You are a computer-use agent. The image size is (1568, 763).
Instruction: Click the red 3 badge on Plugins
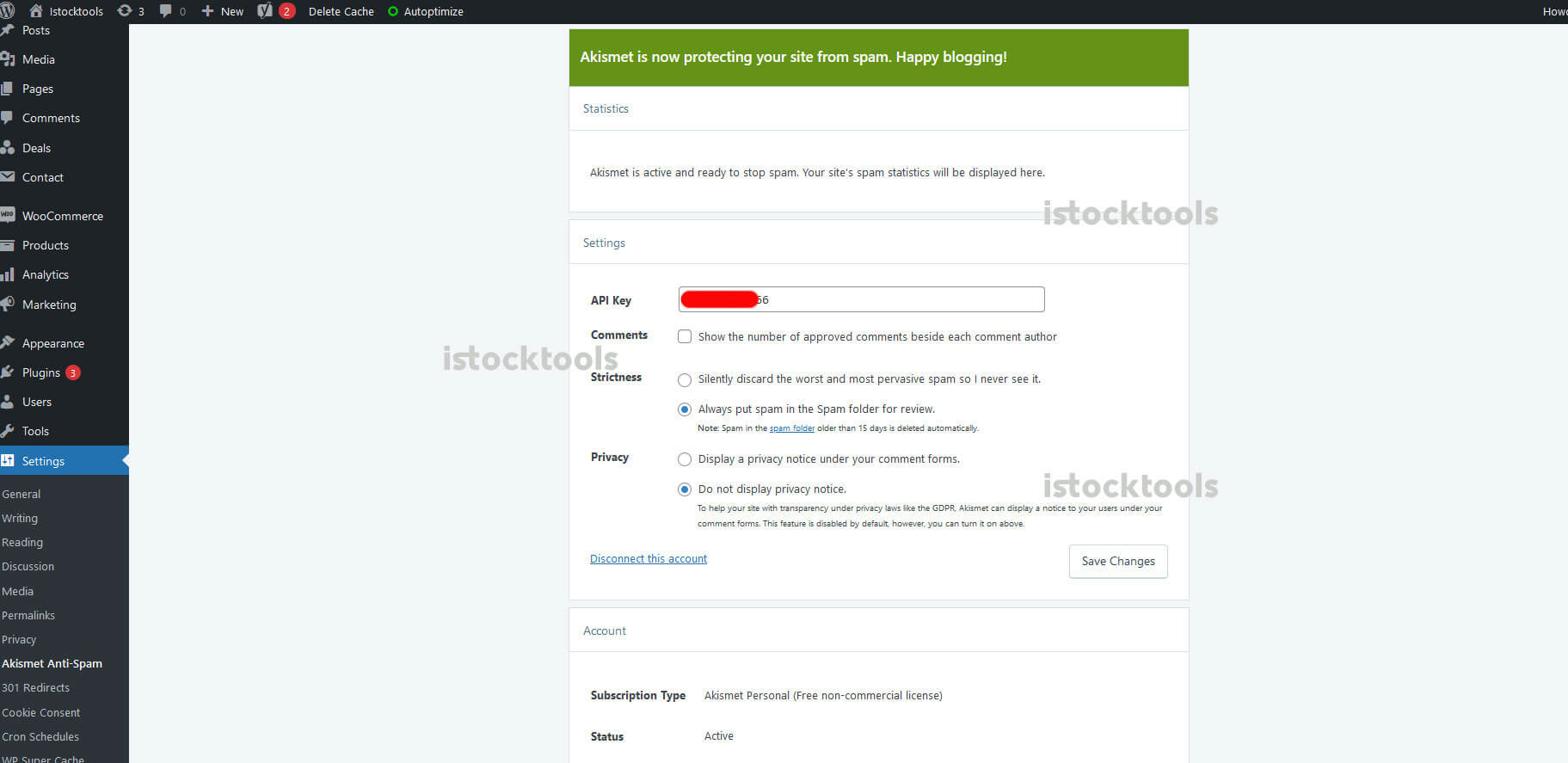tap(73, 372)
